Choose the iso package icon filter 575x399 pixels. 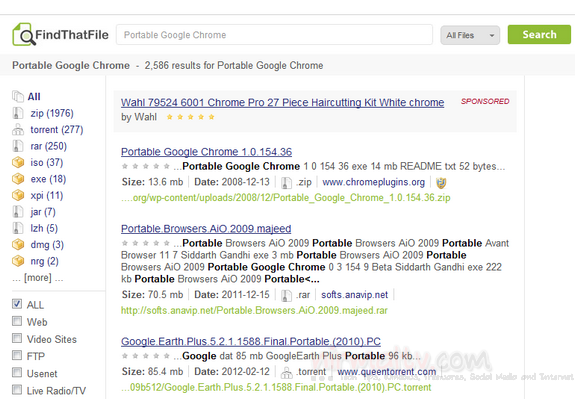point(18,162)
